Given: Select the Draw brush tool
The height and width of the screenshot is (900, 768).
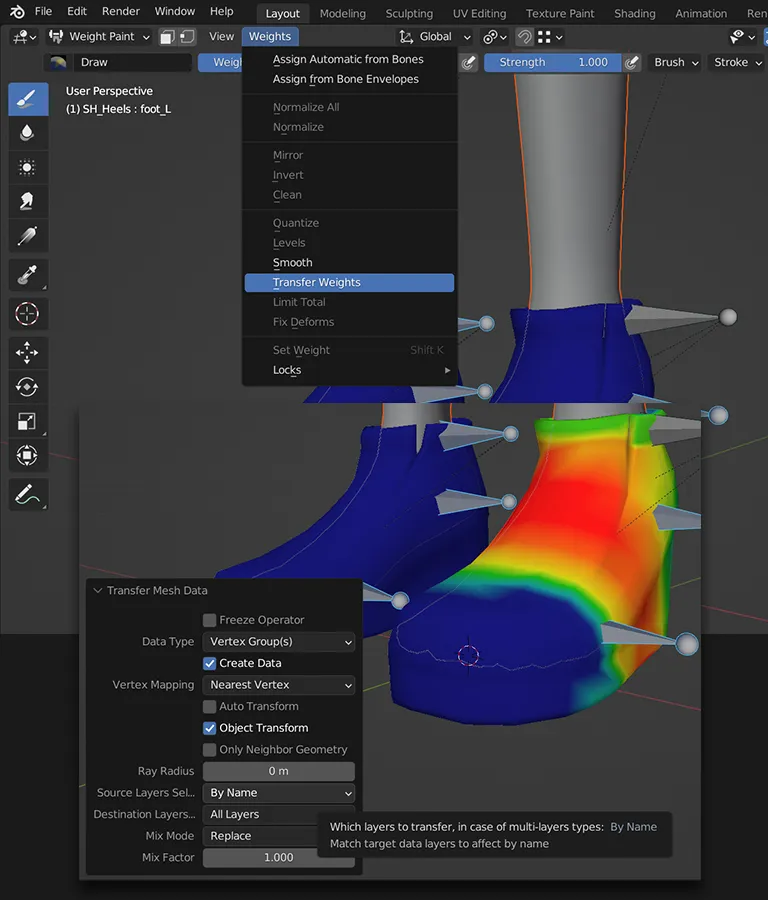Looking at the screenshot, I should coord(28,99).
